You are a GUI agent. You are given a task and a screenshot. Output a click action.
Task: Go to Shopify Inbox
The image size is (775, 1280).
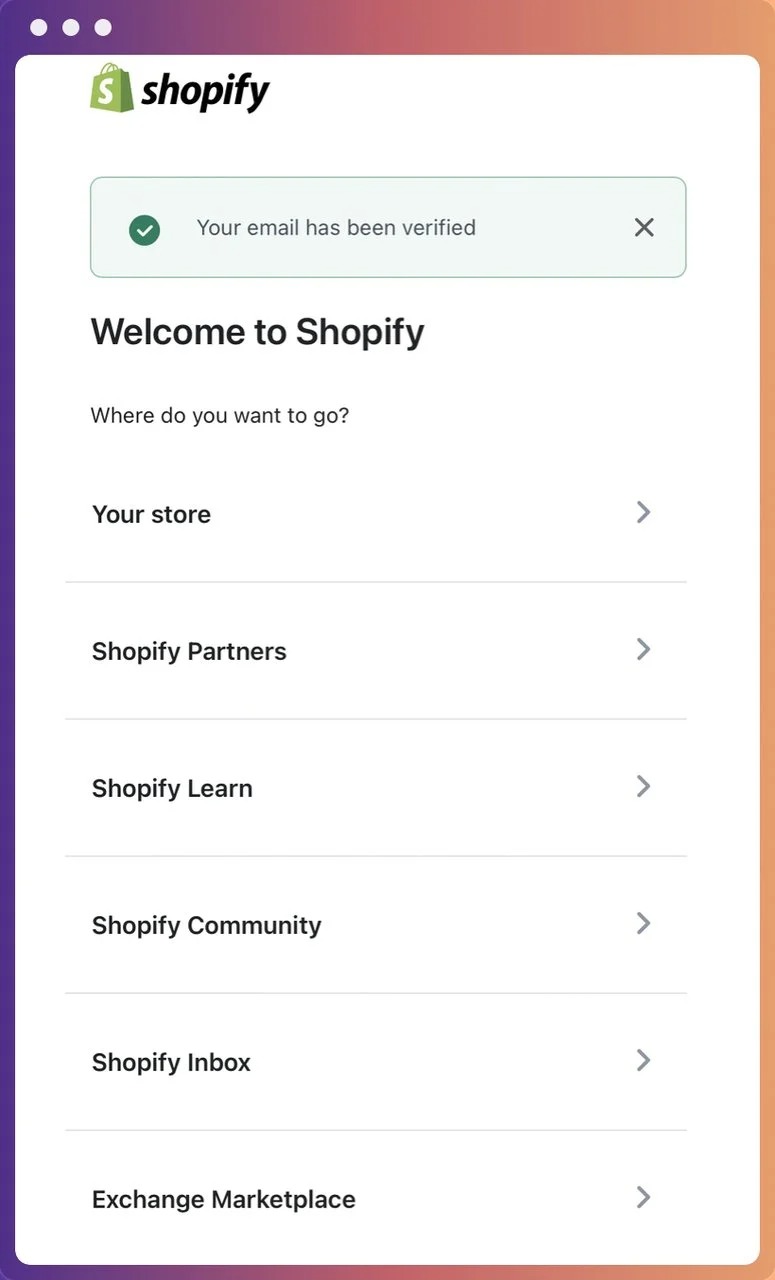coord(171,1062)
